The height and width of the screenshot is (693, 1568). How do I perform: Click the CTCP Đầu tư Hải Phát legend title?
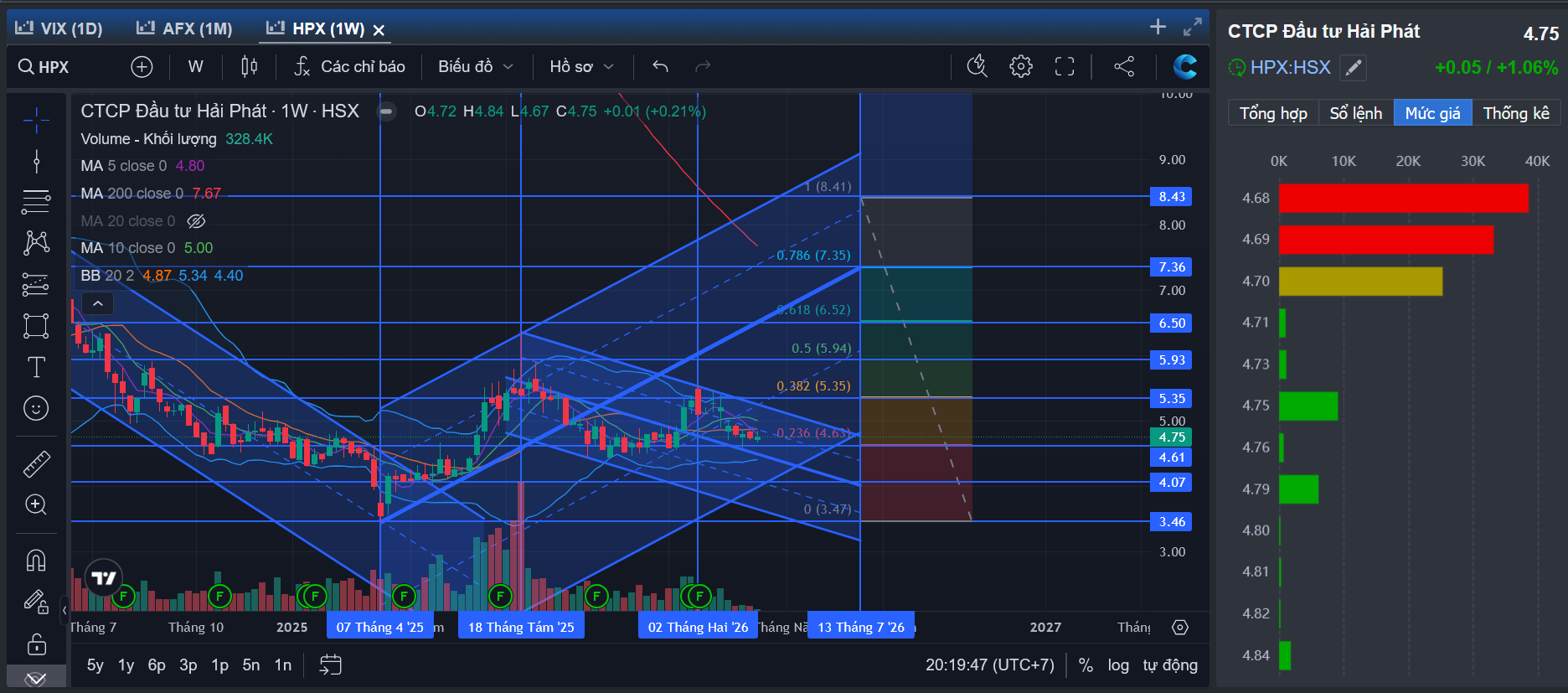click(x=219, y=111)
